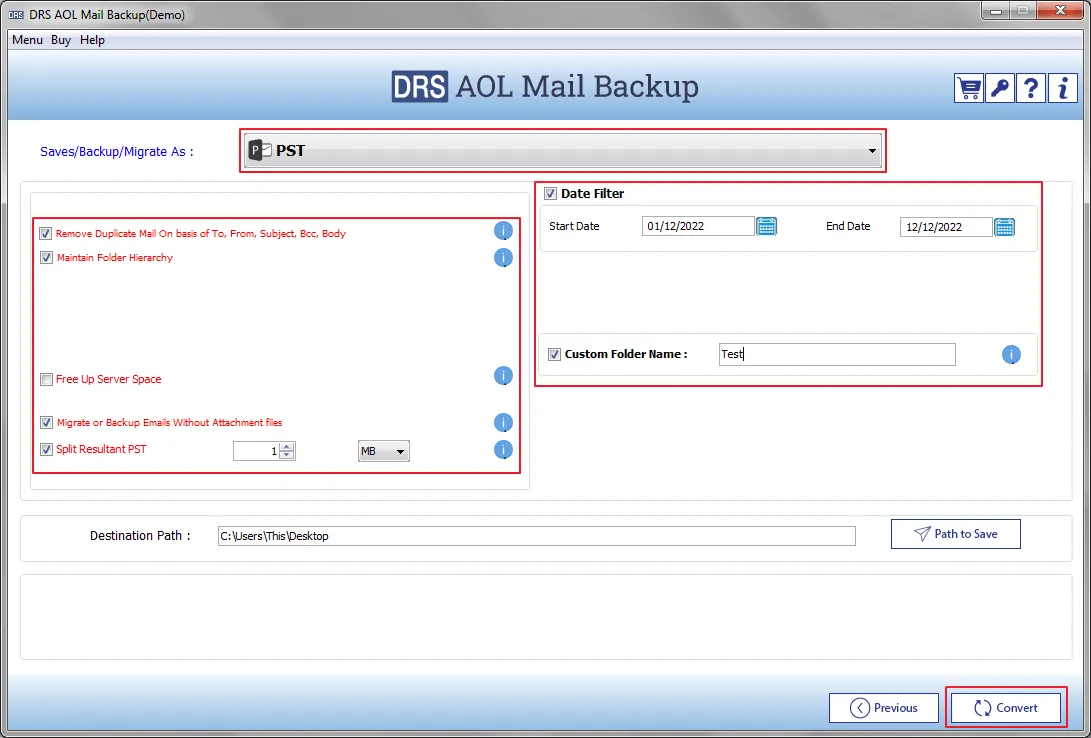This screenshot has height=738, width=1091.
Task: Click the DRS app icon in title bar
Action: [x=16, y=15]
